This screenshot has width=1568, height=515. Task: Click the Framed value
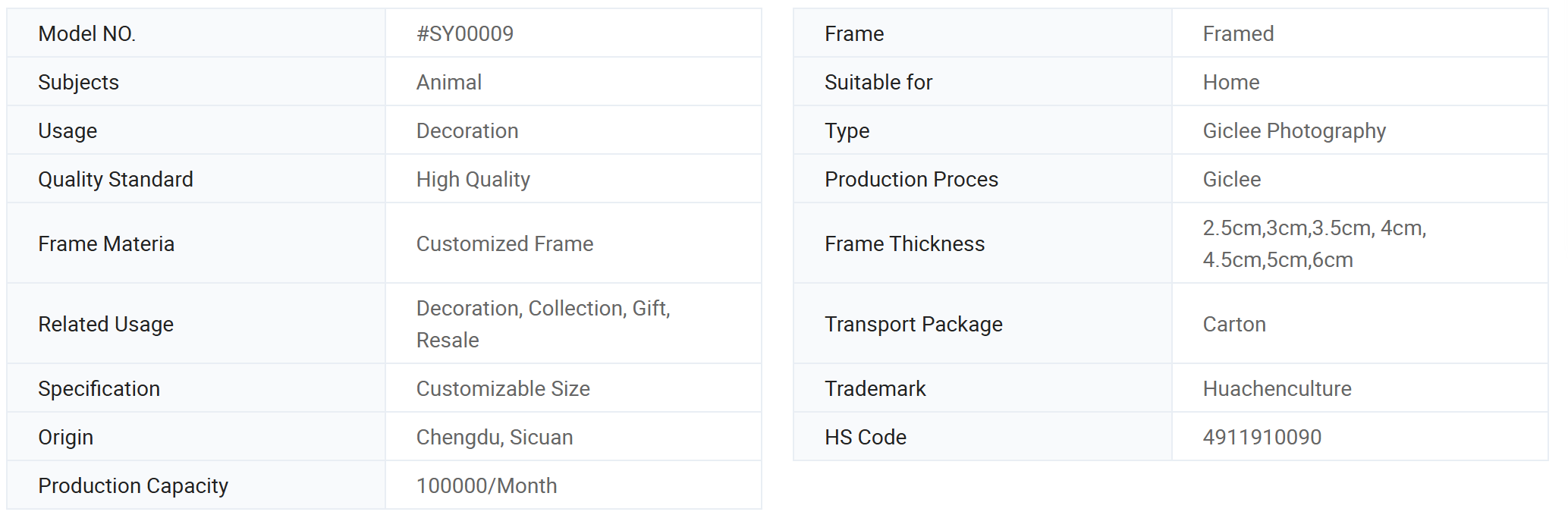click(x=1238, y=33)
